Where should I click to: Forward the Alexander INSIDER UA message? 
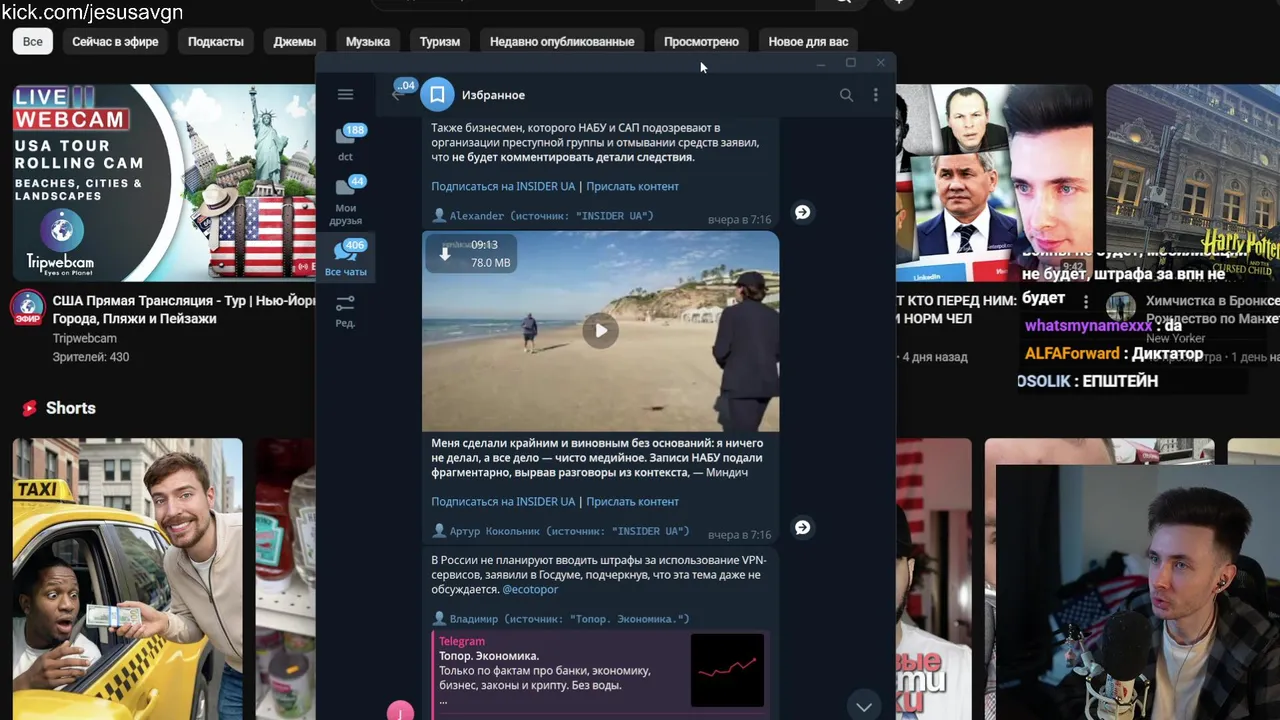click(x=802, y=212)
